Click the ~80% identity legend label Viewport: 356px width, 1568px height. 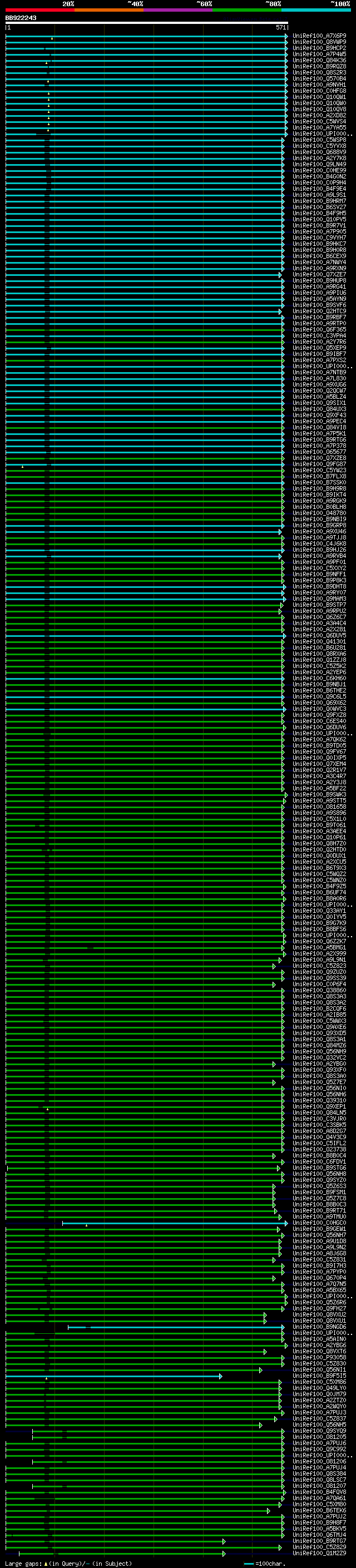coord(273,4)
